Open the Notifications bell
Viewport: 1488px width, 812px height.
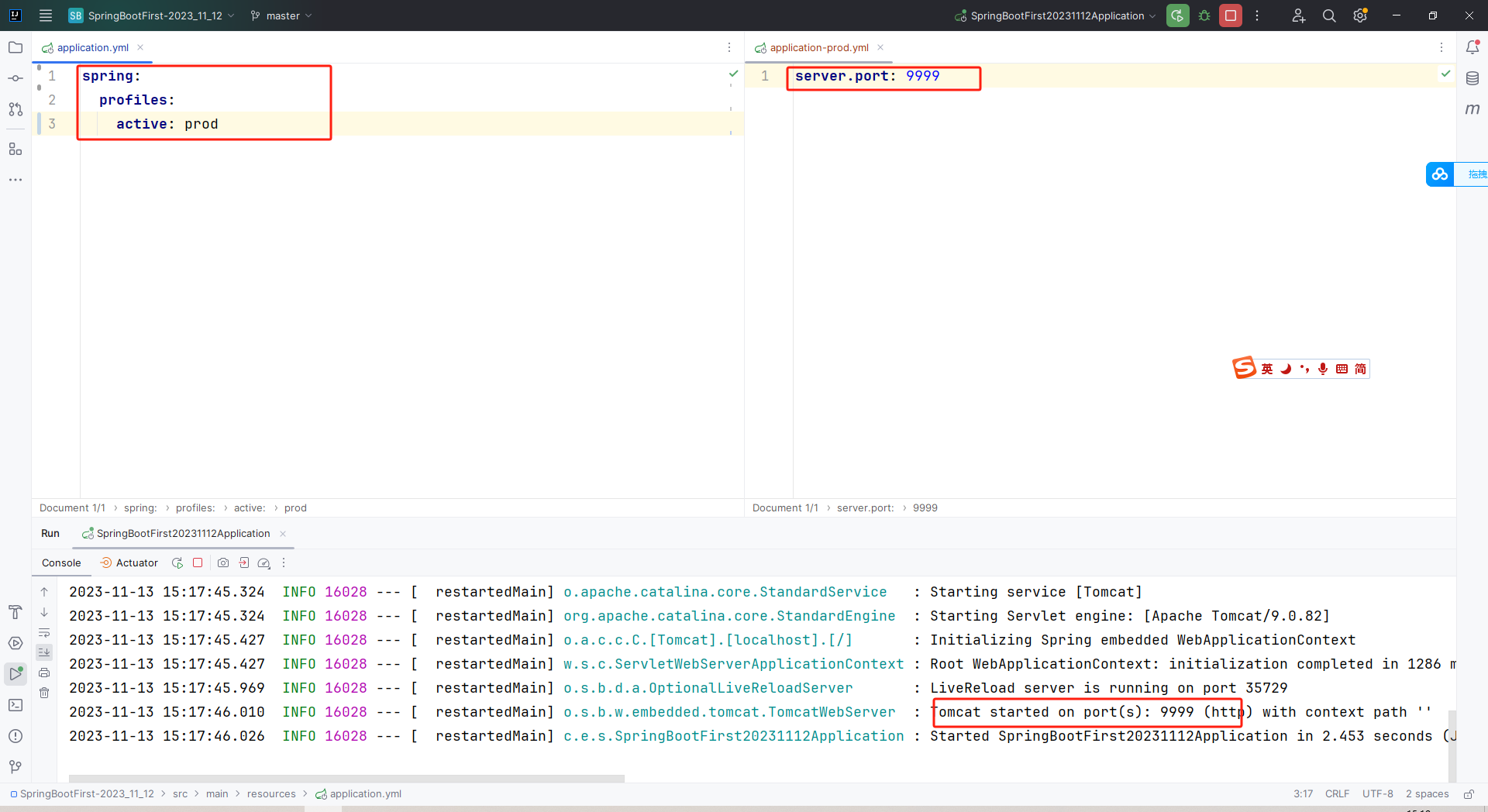1472,47
